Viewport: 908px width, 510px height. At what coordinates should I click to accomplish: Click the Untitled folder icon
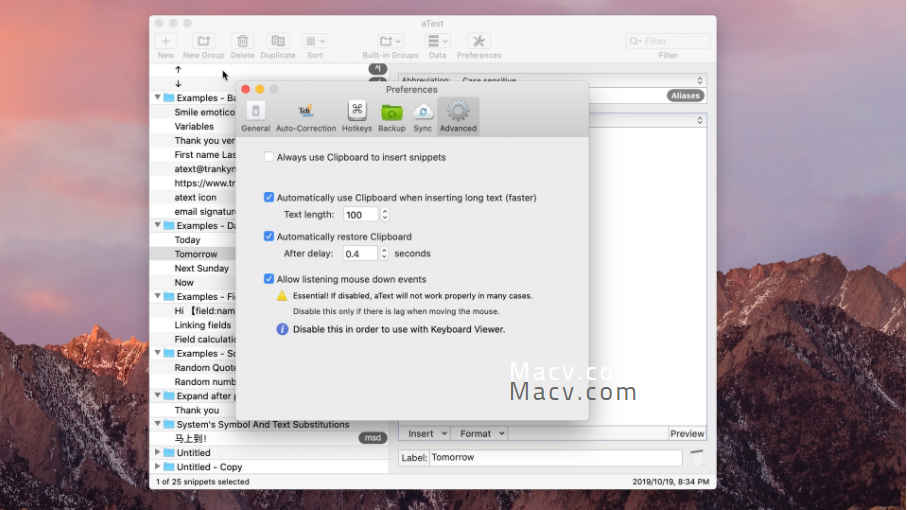point(169,452)
